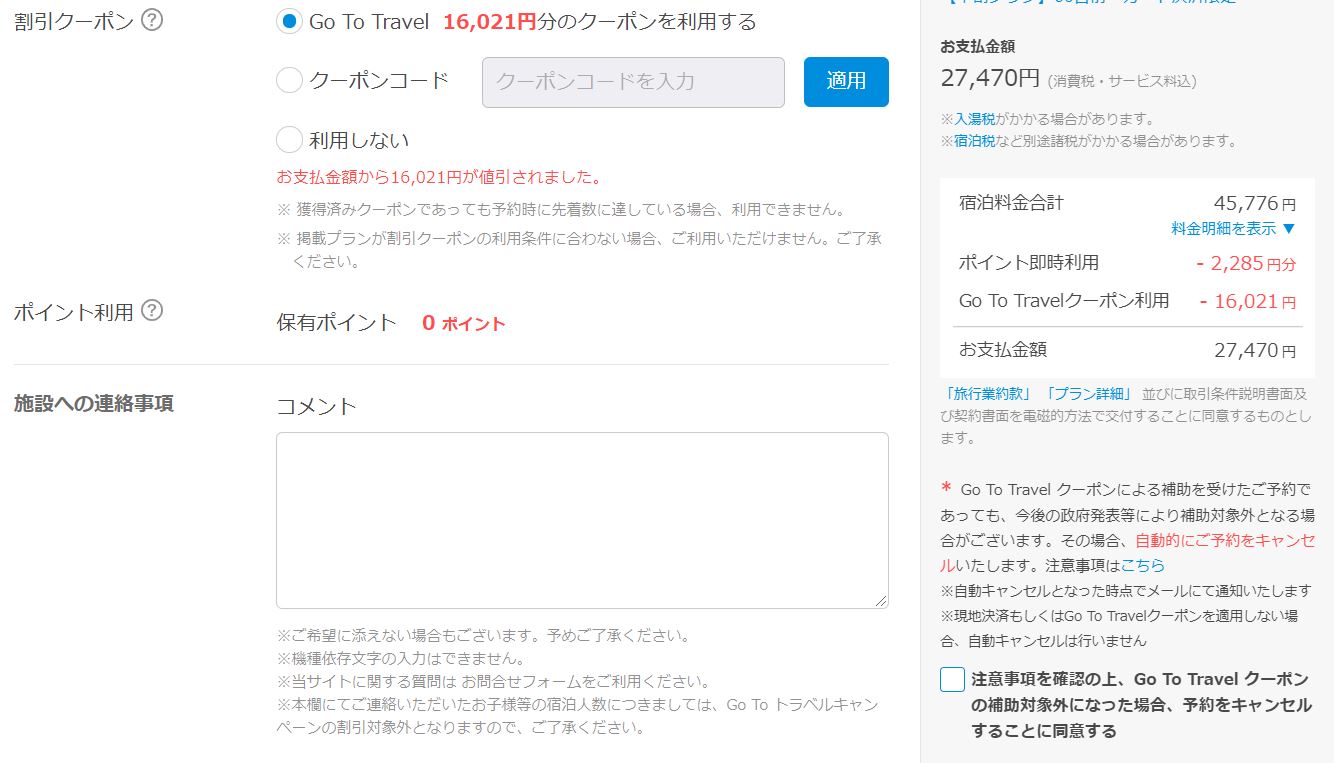Click お支払金額から16,021円が値引されました message
This screenshot has width=1334, height=763.
441,177
